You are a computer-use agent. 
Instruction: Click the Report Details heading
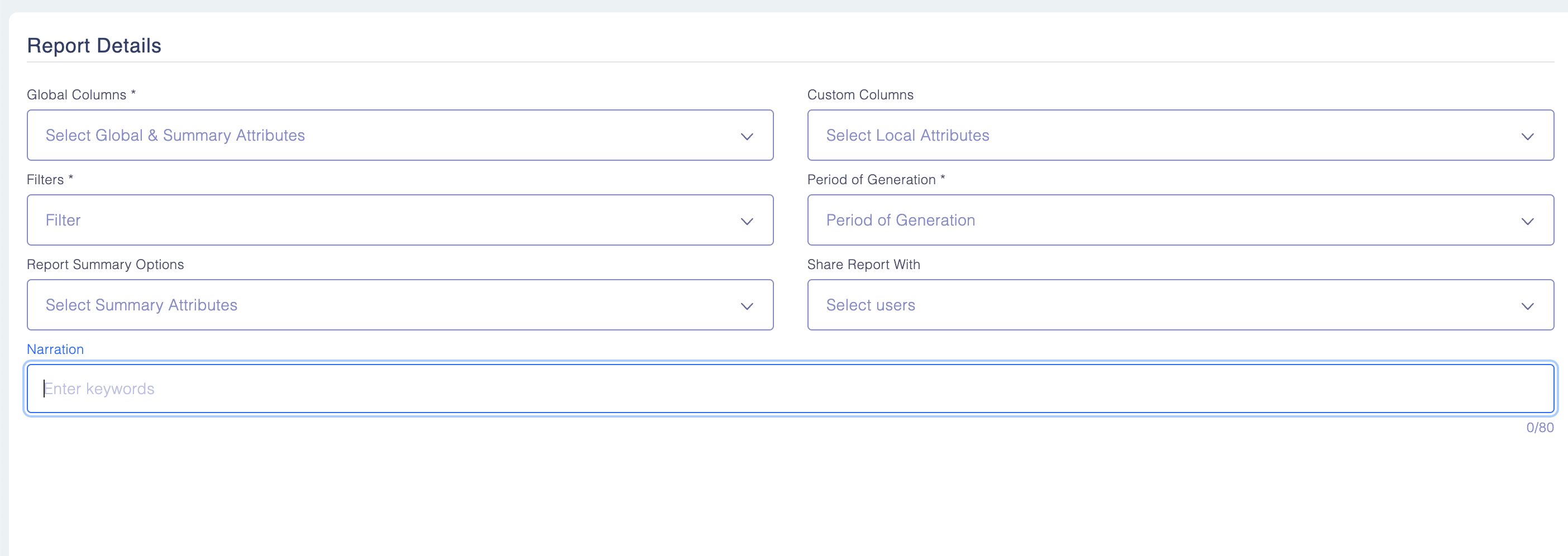coord(94,46)
